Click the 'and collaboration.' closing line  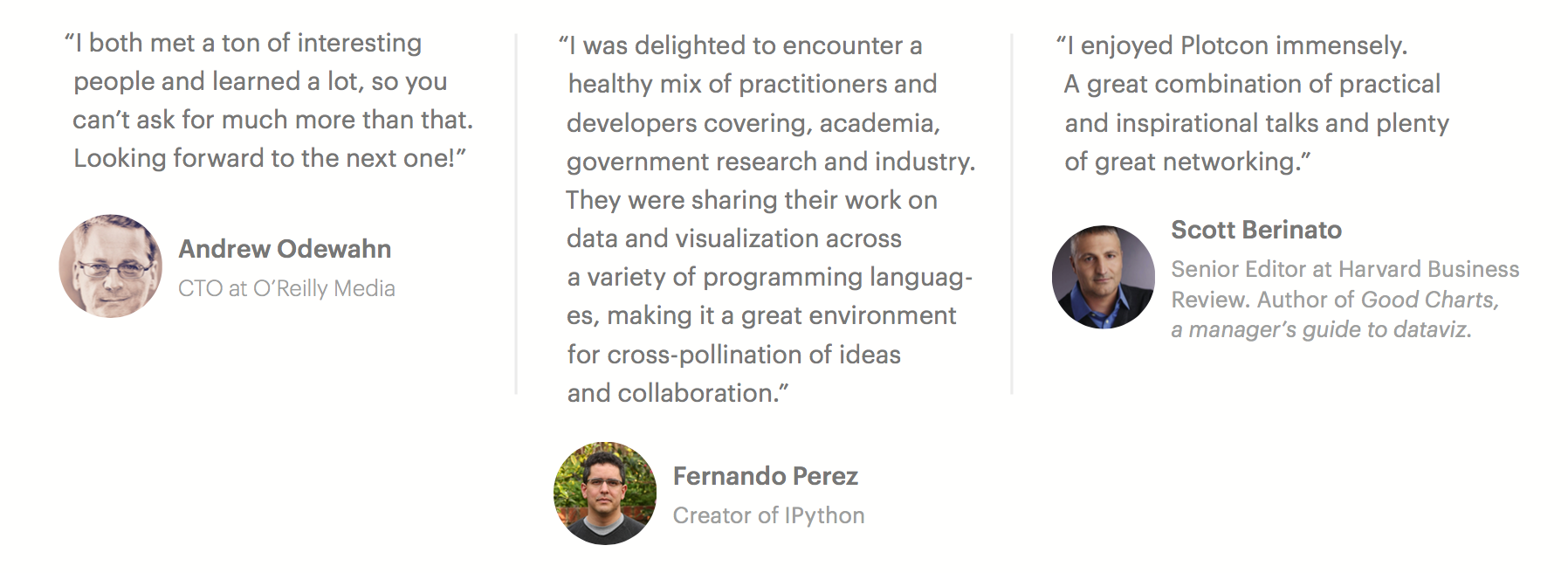click(677, 393)
